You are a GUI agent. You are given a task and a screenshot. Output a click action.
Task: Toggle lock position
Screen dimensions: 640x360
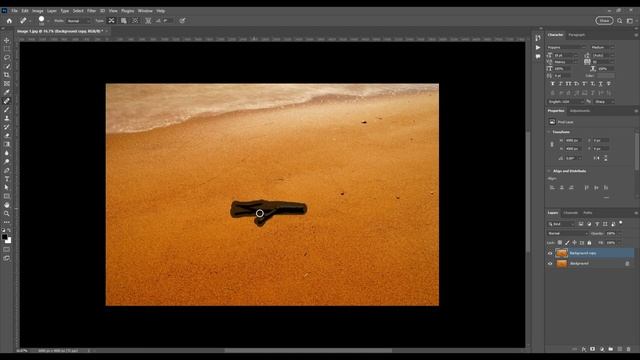(574, 243)
